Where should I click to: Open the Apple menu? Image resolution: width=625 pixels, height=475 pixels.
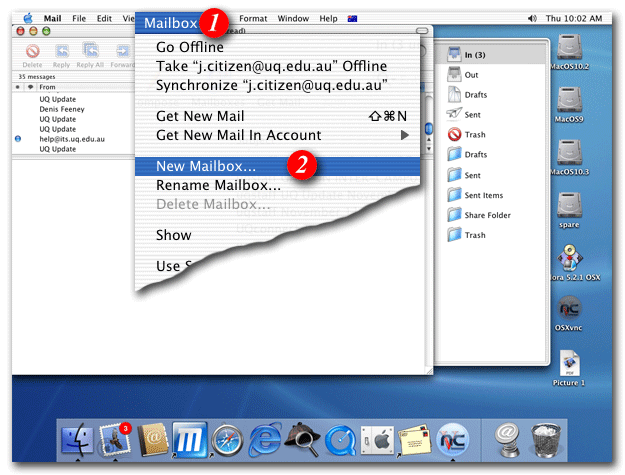[x=27, y=18]
